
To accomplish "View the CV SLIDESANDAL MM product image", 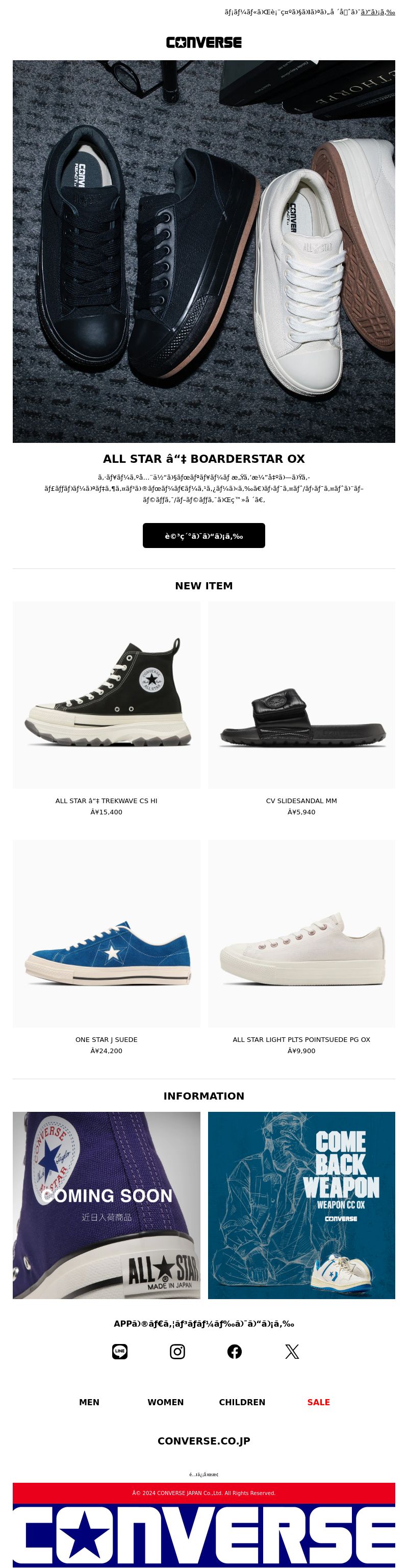I will tap(301, 695).
